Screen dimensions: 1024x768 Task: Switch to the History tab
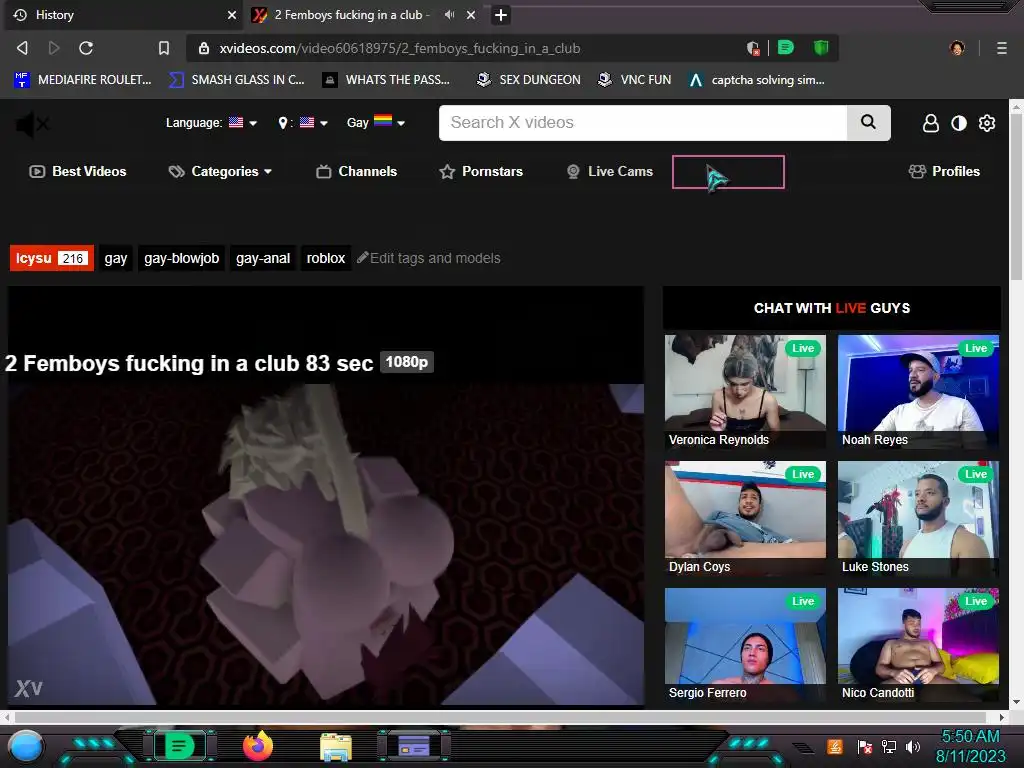tap(118, 14)
